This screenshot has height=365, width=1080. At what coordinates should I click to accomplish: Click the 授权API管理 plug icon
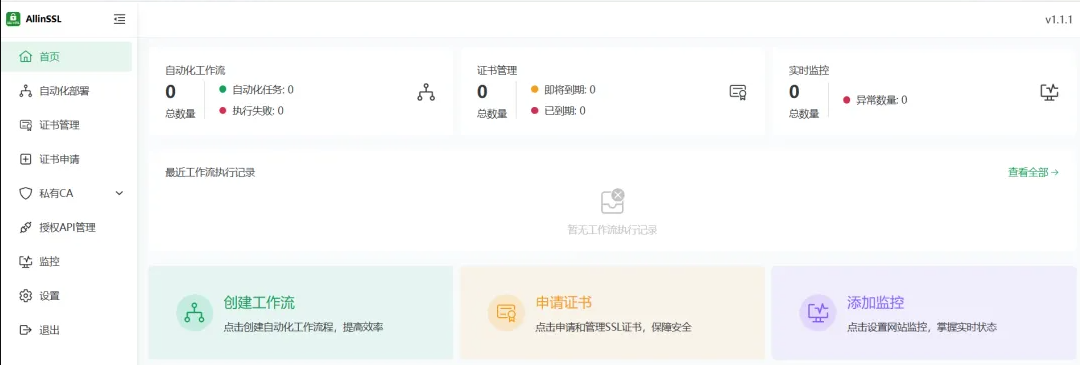25,227
